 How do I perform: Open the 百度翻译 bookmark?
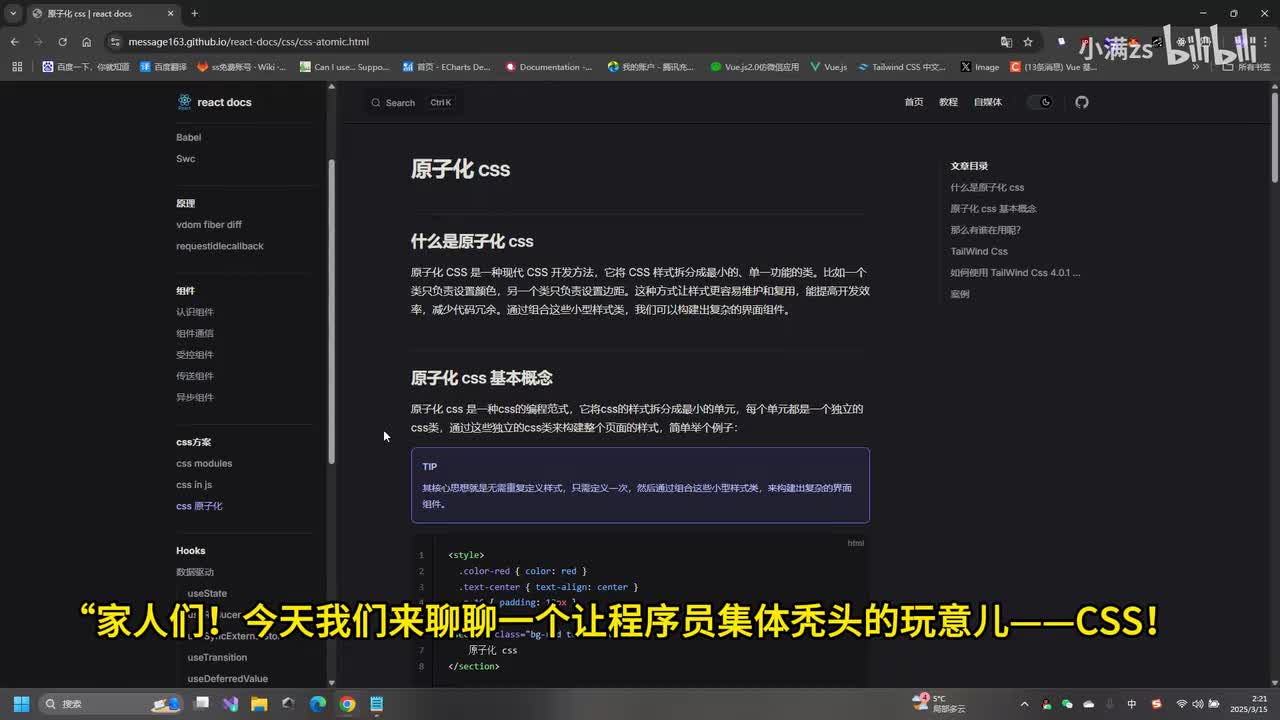[x=163, y=67]
